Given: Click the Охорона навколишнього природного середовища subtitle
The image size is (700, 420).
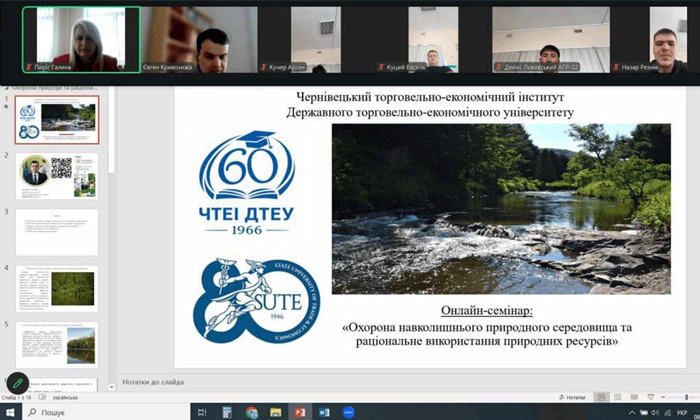Looking at the screenshot, I should [487, 334].
